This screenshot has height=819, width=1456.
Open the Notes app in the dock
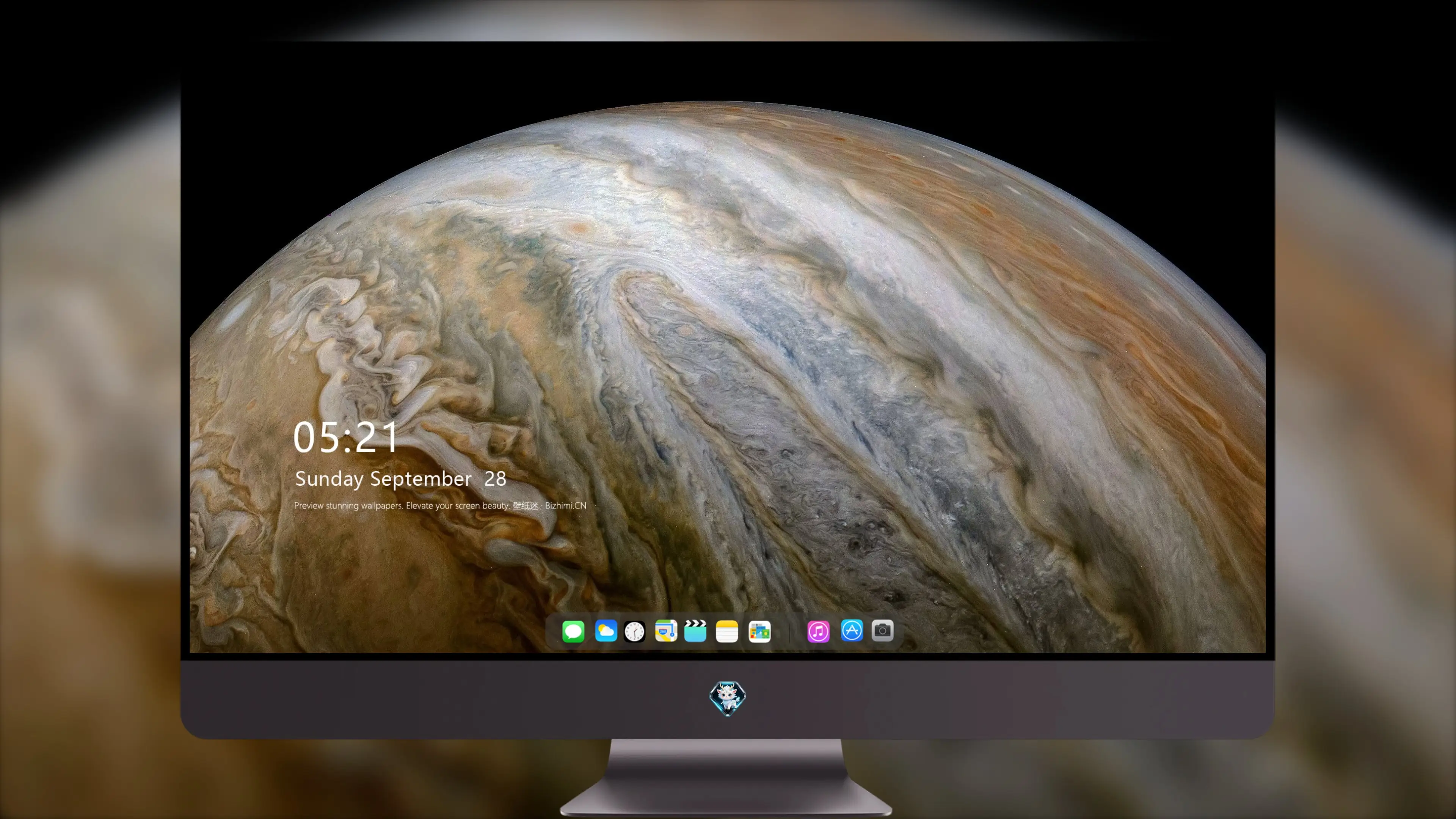(x=727, y=631)
